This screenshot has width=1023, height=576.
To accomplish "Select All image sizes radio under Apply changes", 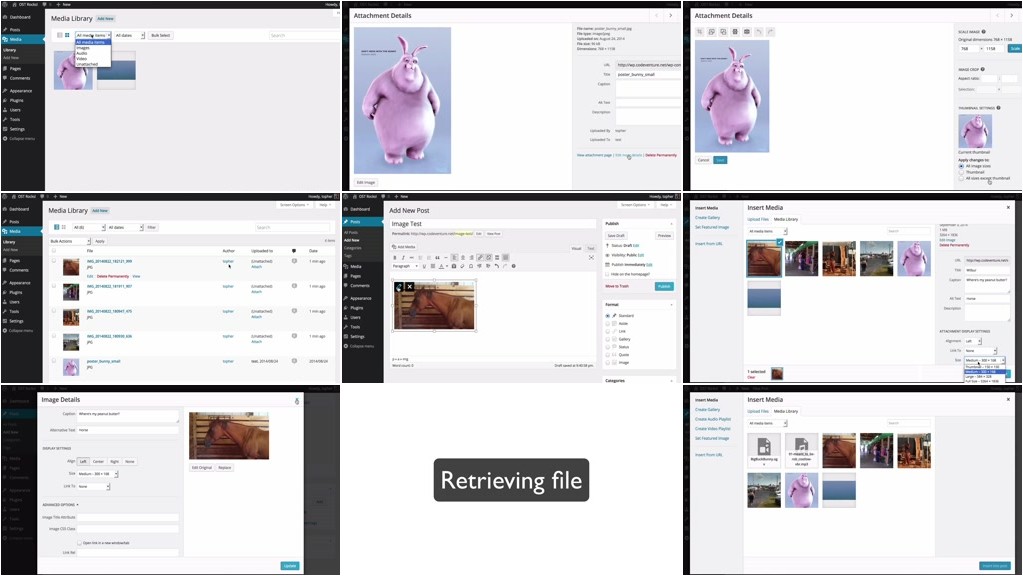I will pyautogui.click(x=961, y=166).
